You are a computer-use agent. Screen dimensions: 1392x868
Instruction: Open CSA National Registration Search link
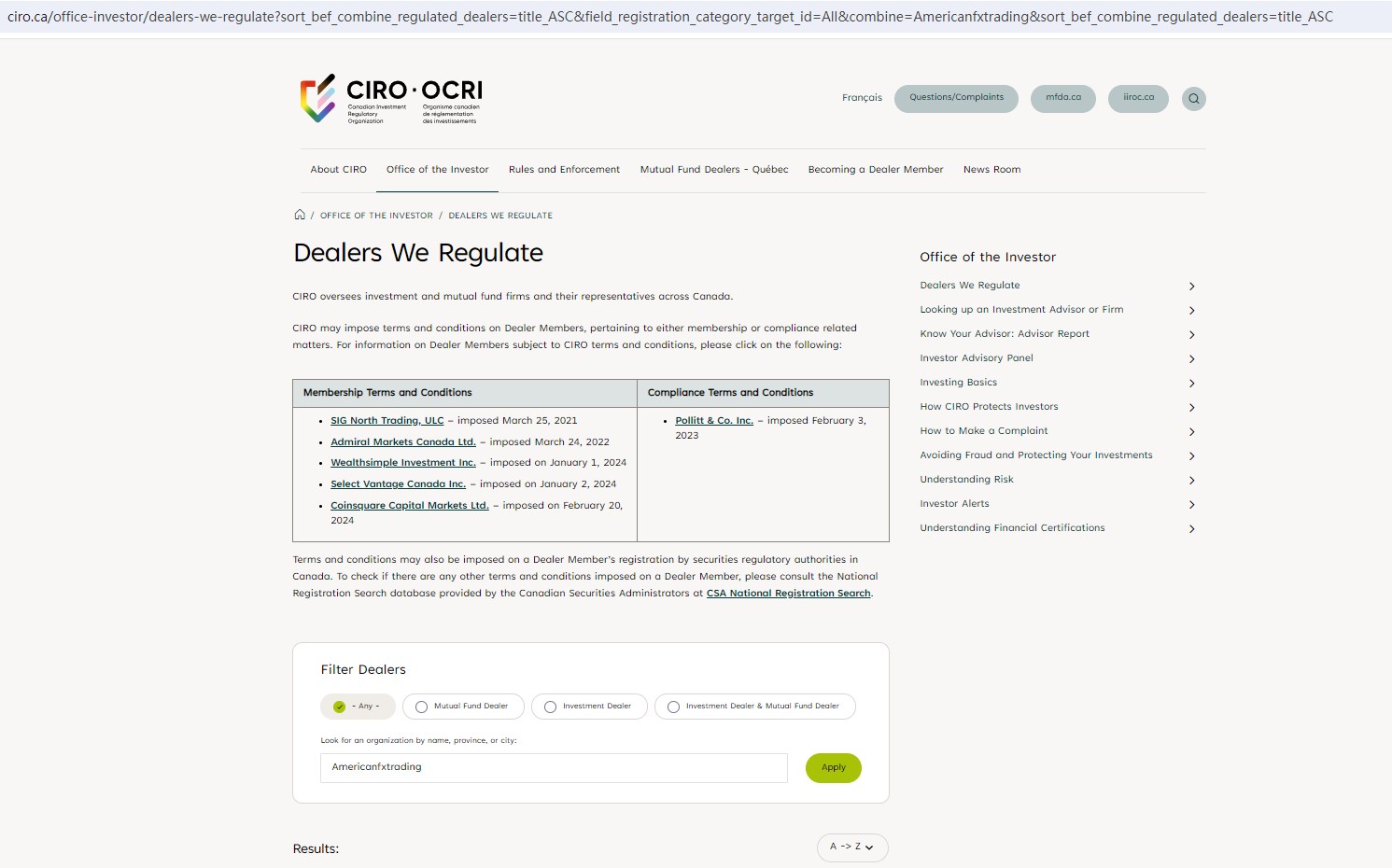pos(789,594)
